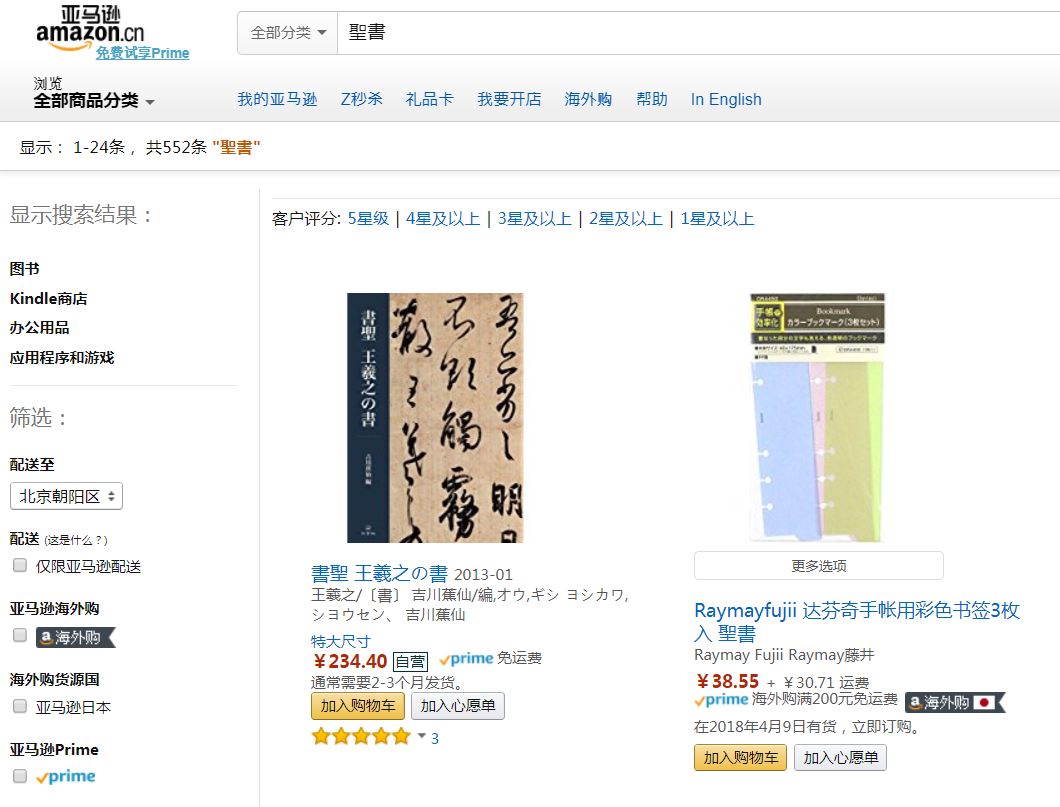Viewport: 1060px width, 807px height.
Task: Add 書聖 王羲之の書 to wishlist with 加入心愿单
Action: click(458, 706)
